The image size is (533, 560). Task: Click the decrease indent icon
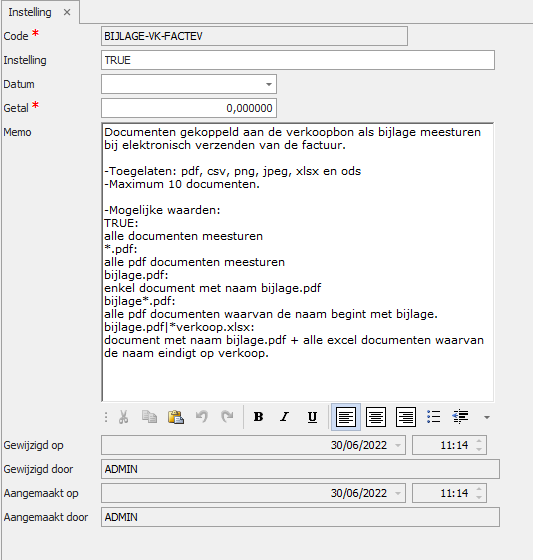pos(460,417)
